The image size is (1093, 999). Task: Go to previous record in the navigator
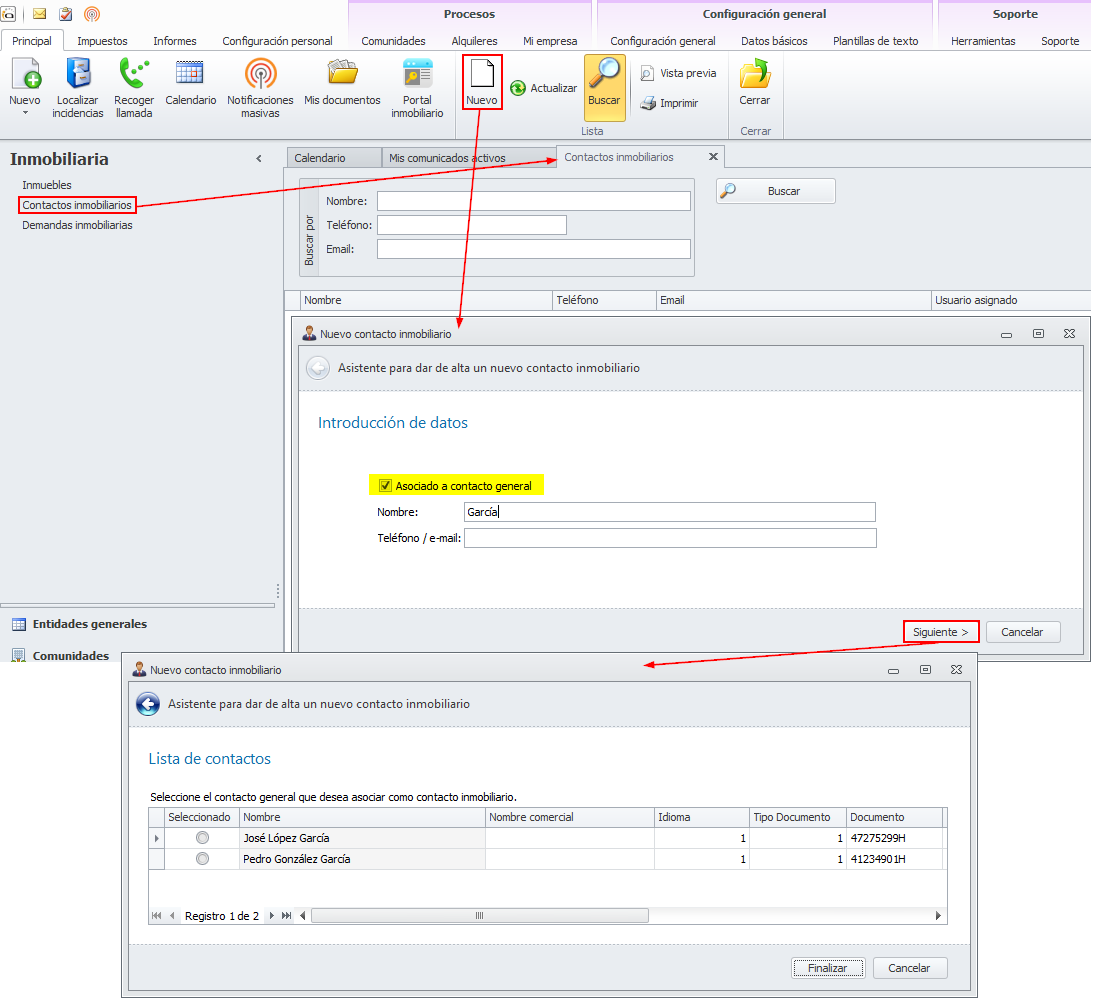(x=172, y=915)
